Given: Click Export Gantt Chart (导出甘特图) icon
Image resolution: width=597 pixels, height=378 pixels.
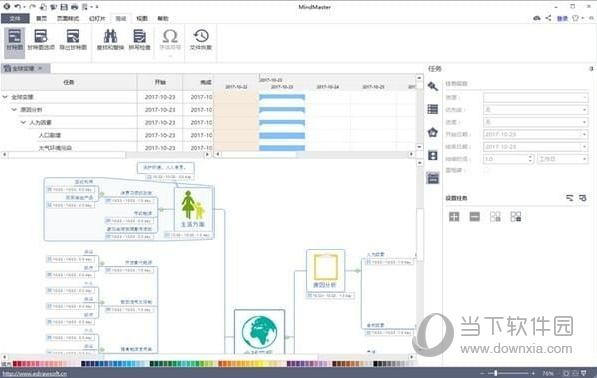Looking at the screenshot, I should [x=73, y=40].
